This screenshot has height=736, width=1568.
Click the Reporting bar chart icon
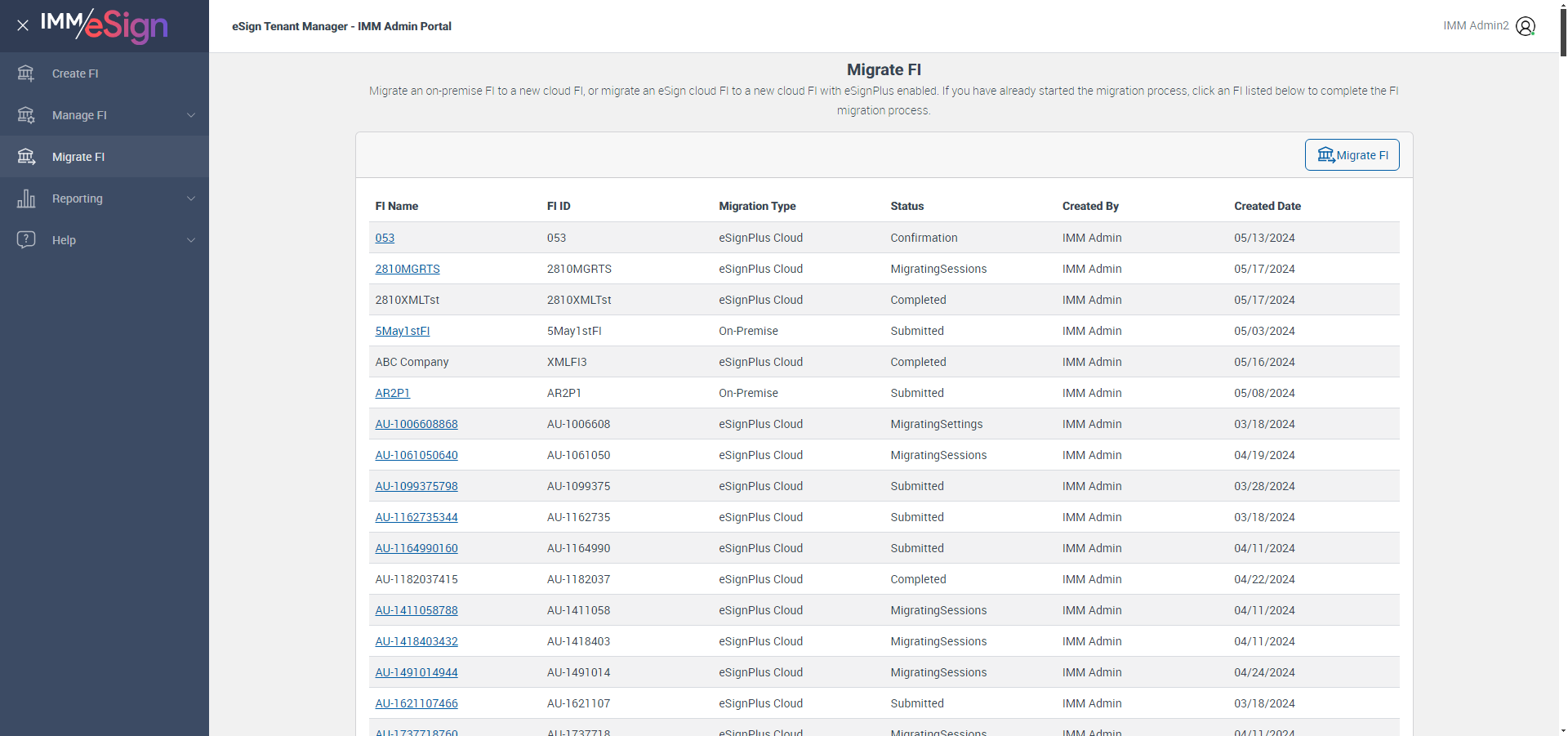point(26,198)
